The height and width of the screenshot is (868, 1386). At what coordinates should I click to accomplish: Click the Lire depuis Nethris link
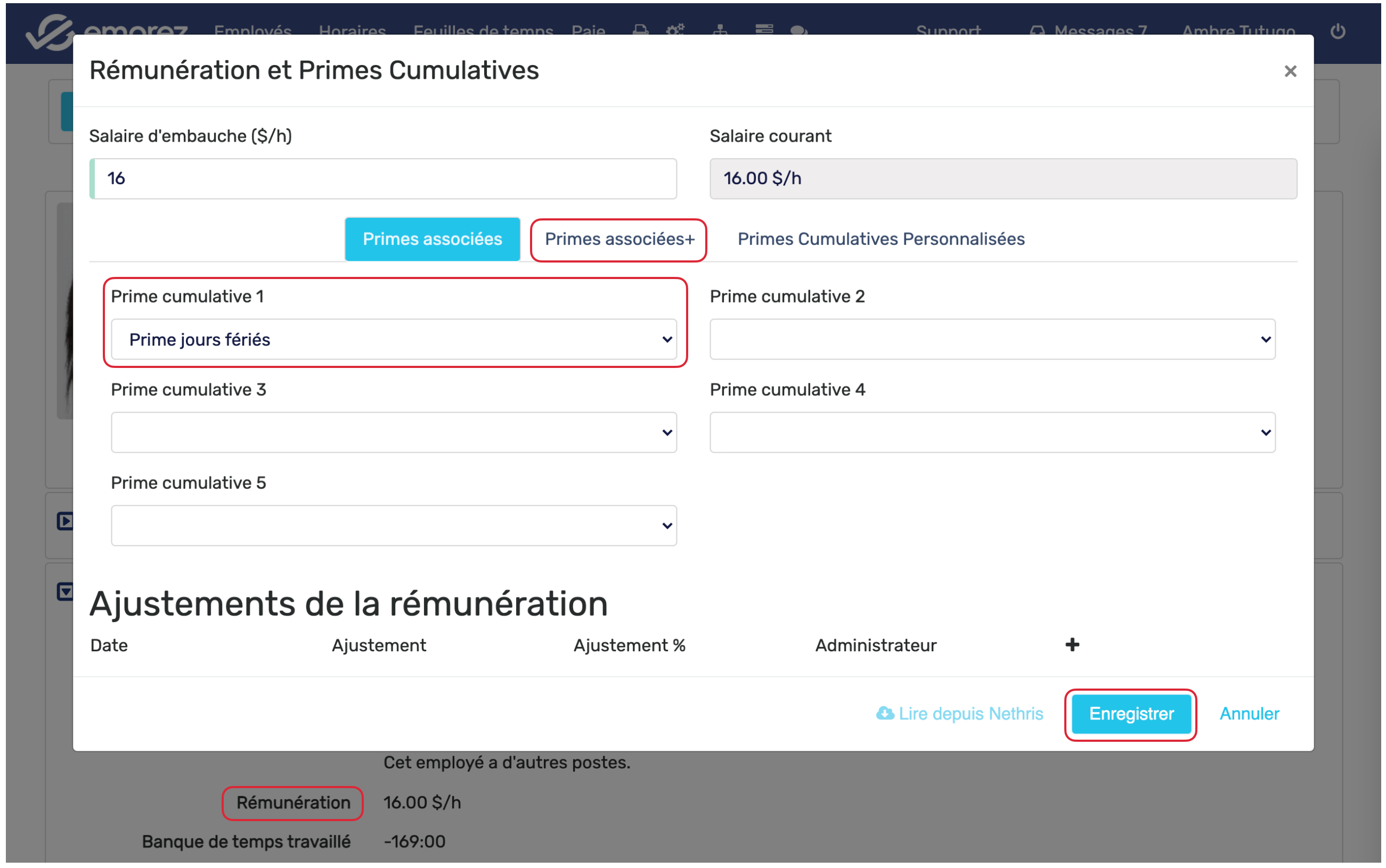tap(959, 714)
